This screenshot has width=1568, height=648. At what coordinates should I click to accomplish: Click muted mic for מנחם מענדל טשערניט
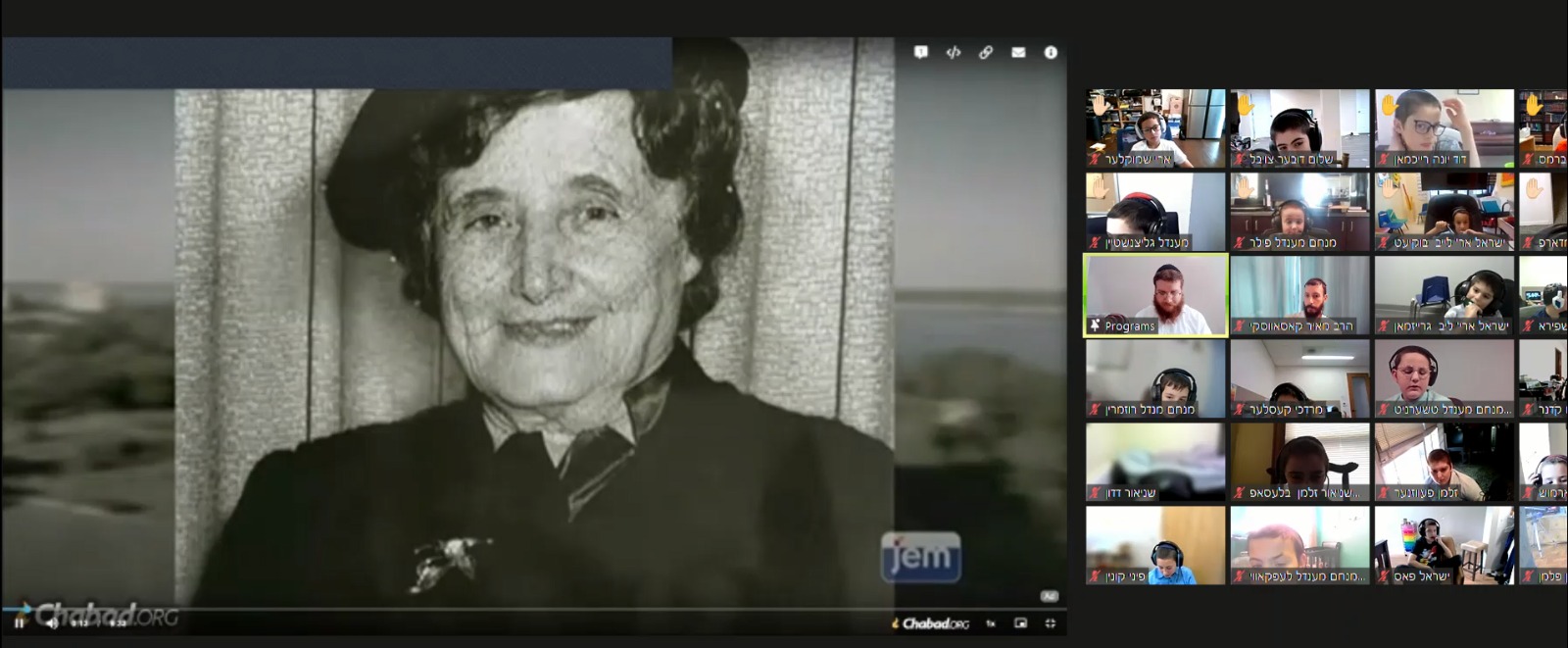[1383, 409]
